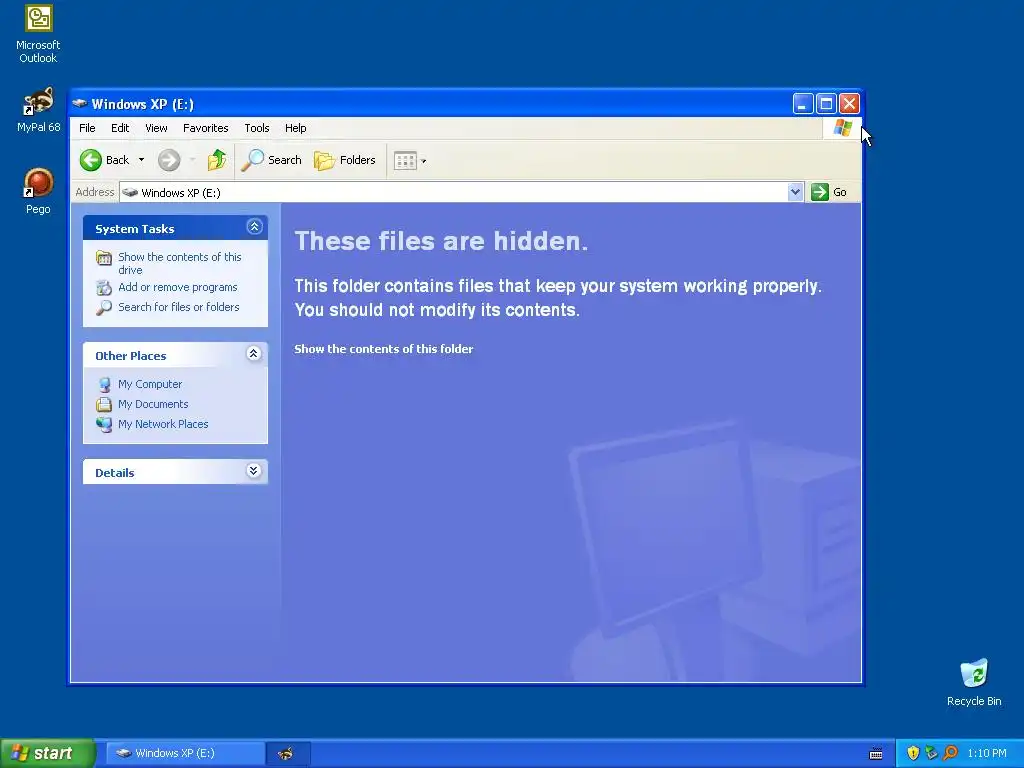Click the Windows flag logo in menu bar

pyautogui.click(x=842, y=127)
